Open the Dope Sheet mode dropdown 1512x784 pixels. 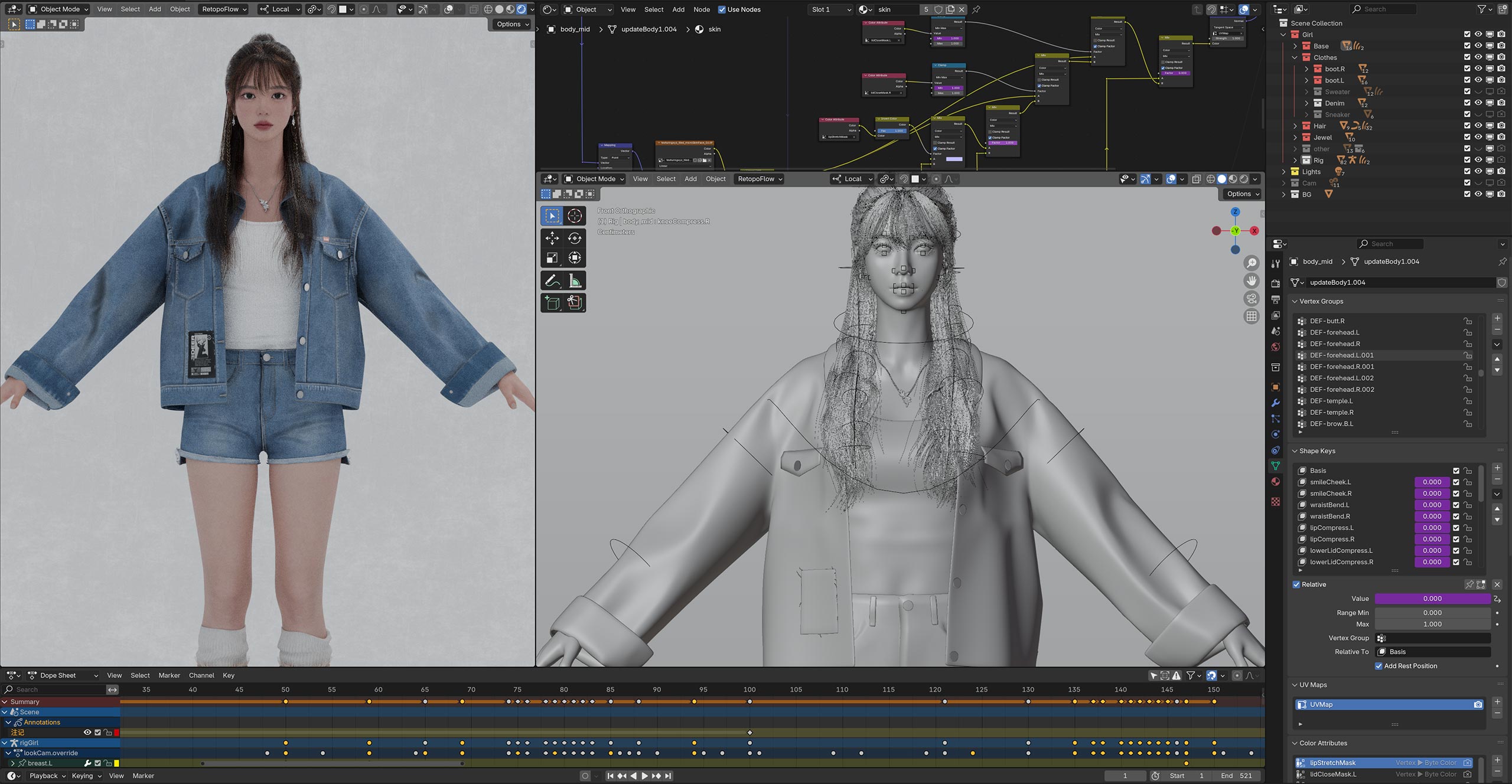point(64,675)
